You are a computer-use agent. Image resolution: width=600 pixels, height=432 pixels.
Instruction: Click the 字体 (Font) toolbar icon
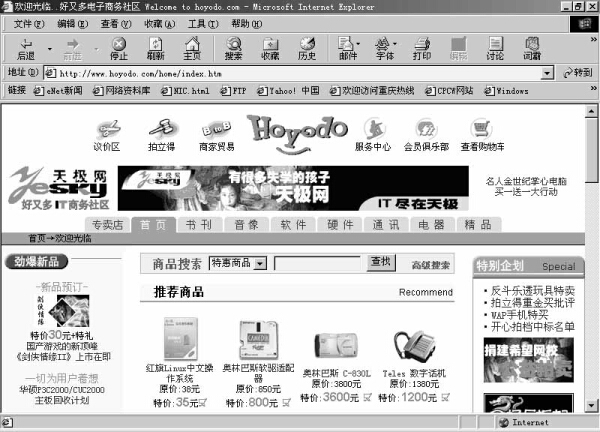[x=383, y=49]
